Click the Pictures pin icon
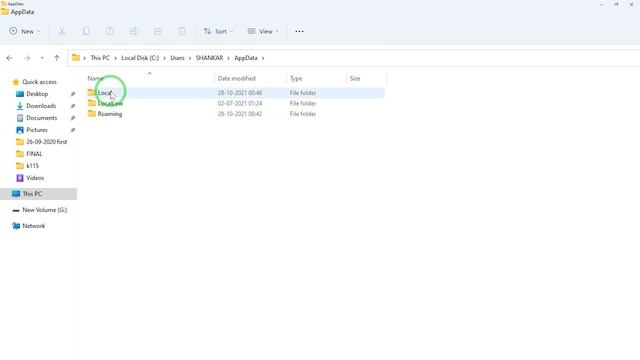The image size is (640, 360). click(x=73, y=130)
